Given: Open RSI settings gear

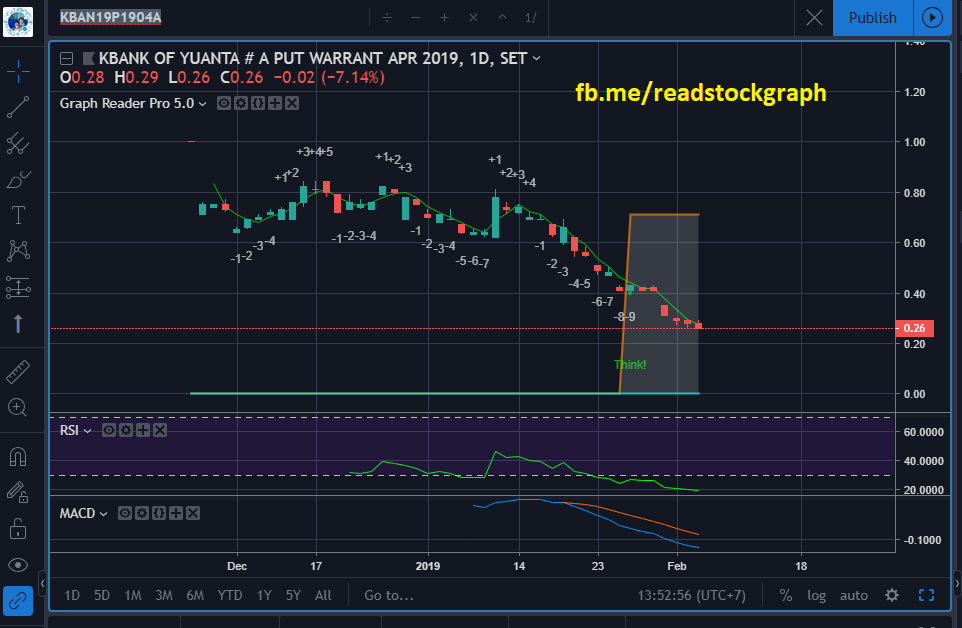Looking at the screenshot, I should tap(126, 430).
